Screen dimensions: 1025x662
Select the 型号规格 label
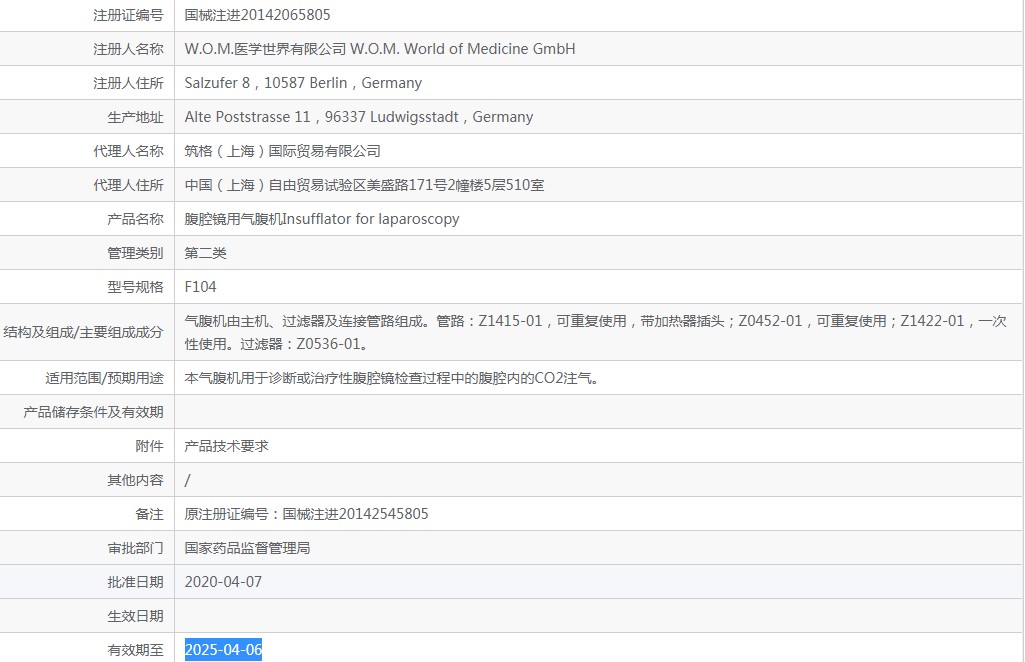coord(135,287)
